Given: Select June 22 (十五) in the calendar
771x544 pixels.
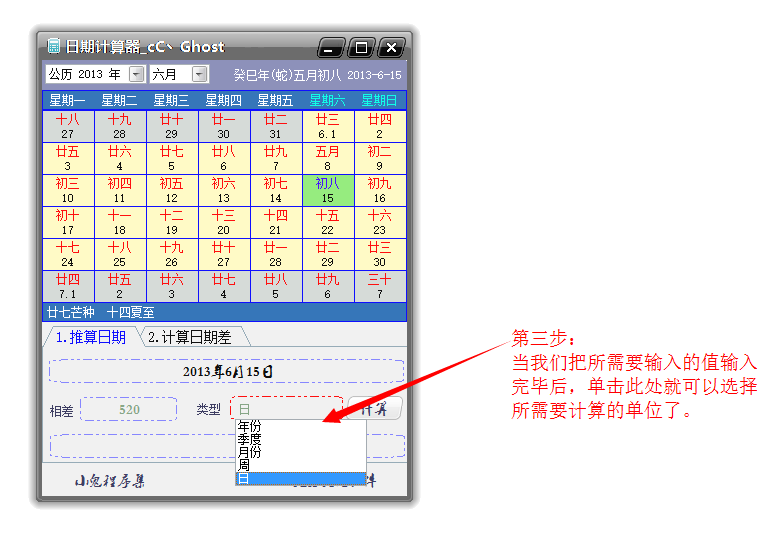Looking at the screenshot, I should [x=327, y=222].
